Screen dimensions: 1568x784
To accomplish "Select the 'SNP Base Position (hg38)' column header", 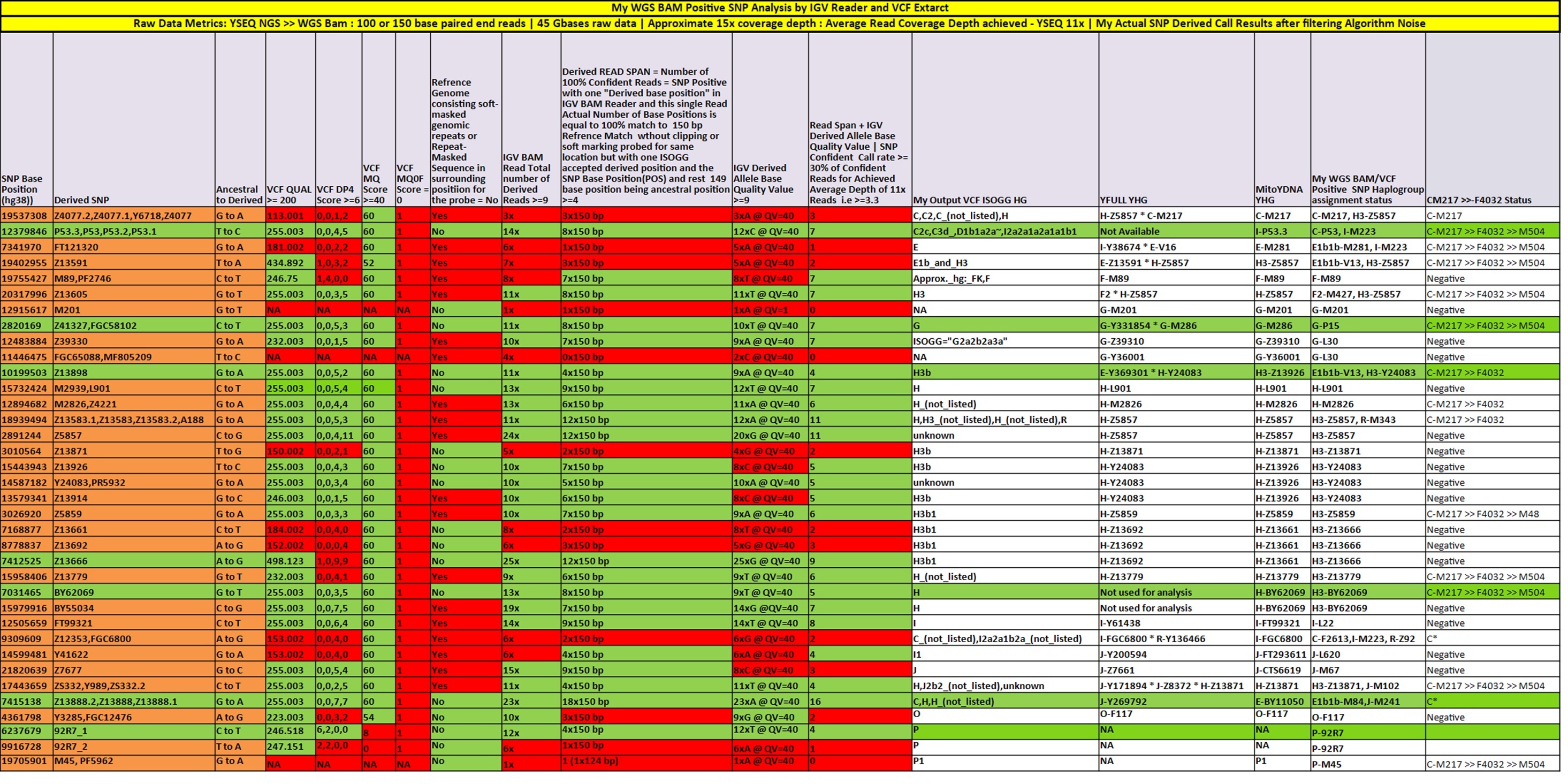I will pos(27,120).
